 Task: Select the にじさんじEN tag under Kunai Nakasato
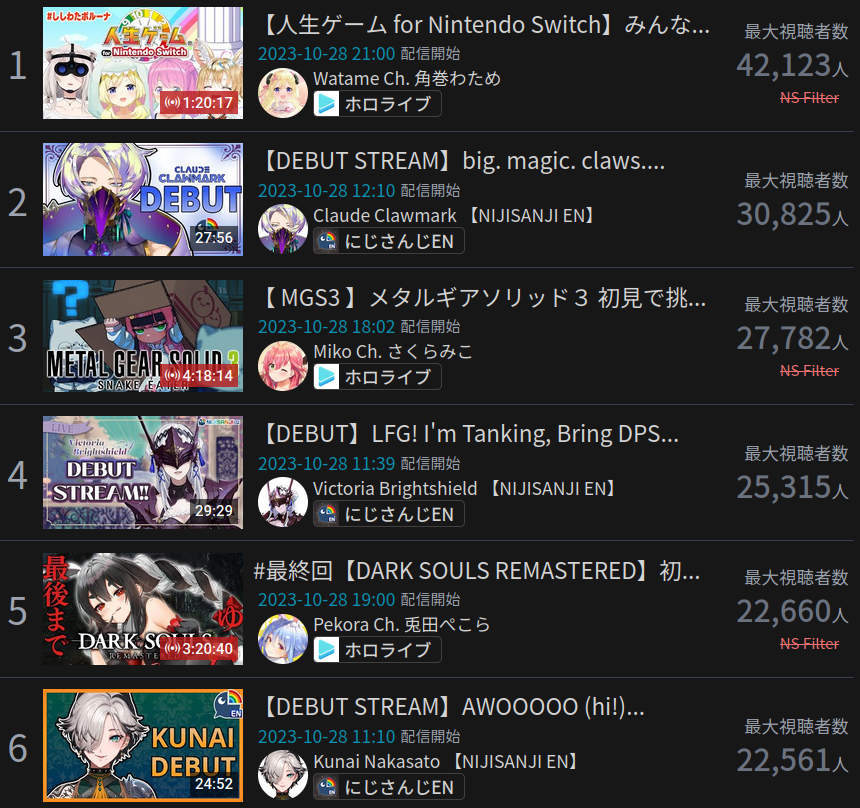click(389, 787)
